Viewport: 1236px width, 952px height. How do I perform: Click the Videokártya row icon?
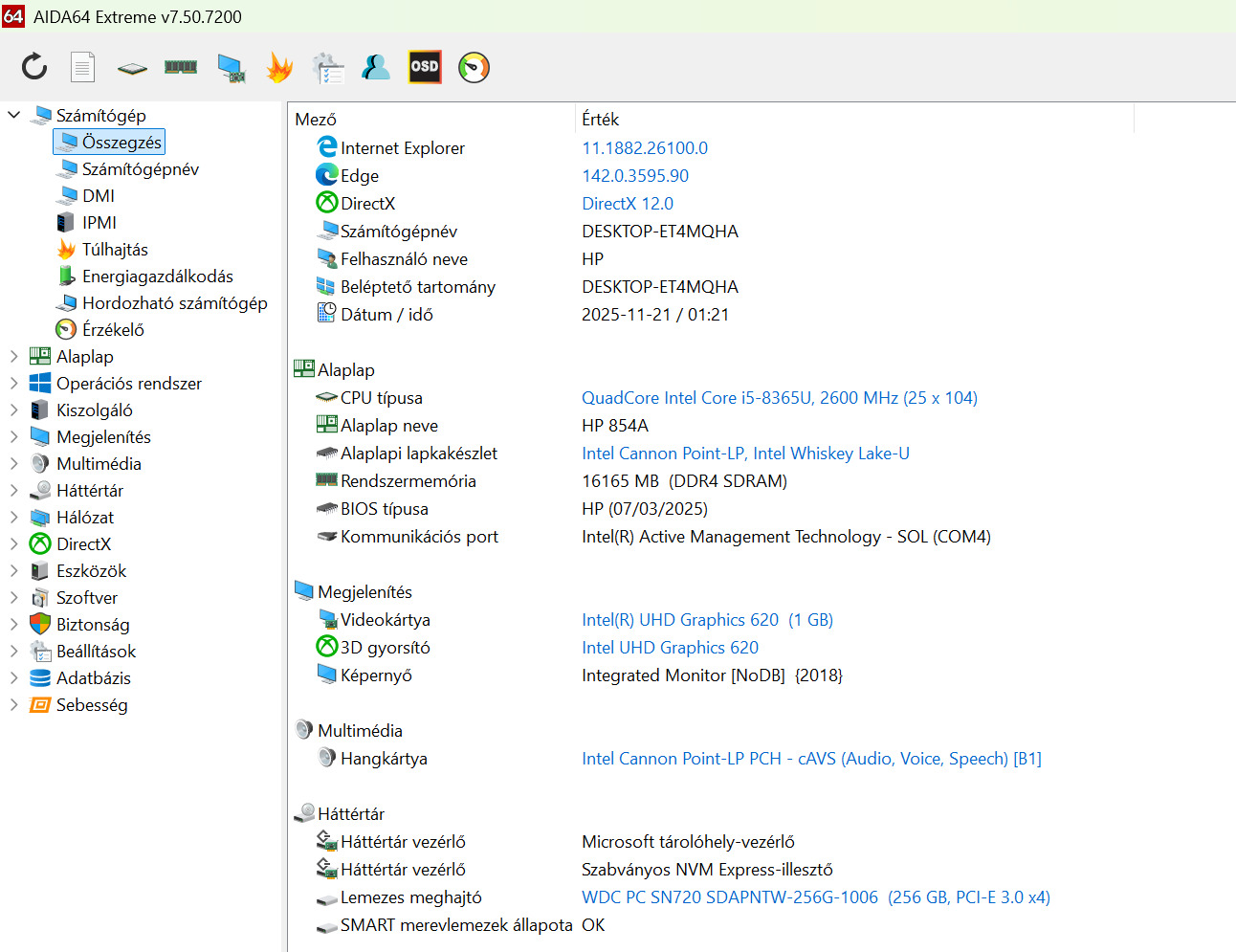click(327, 619)
